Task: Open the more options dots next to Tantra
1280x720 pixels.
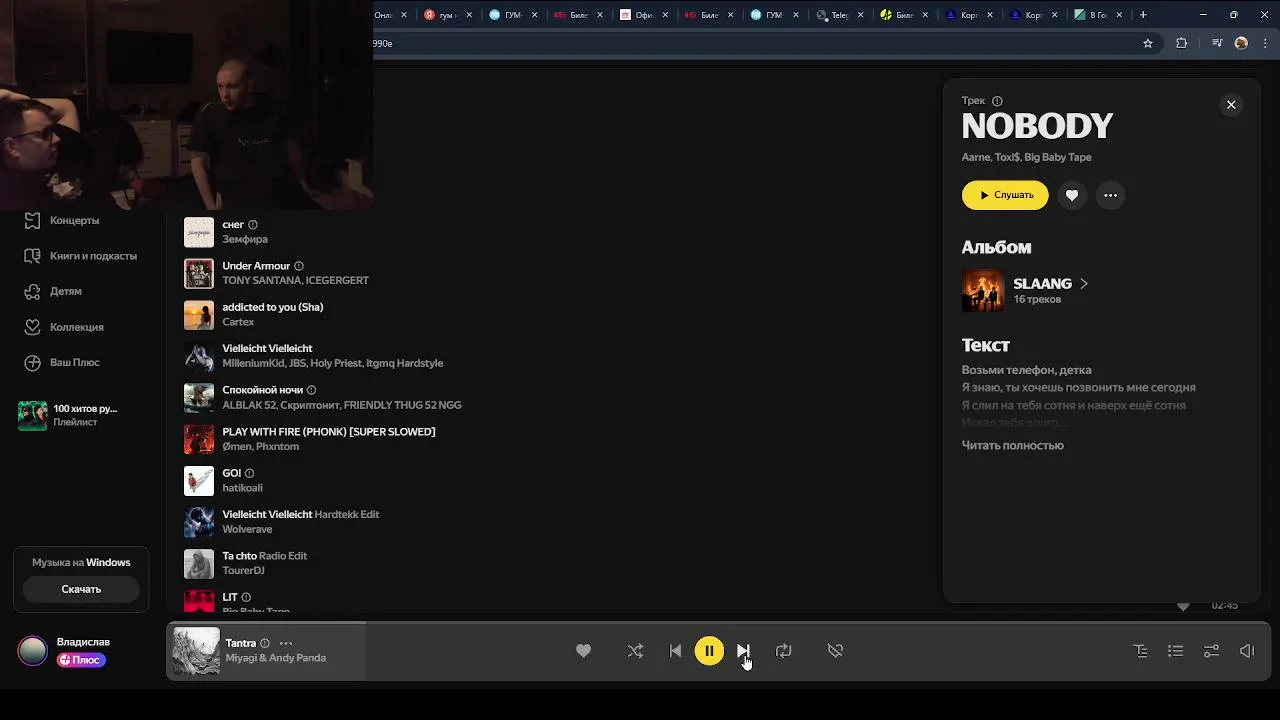Action: point(286,643)
